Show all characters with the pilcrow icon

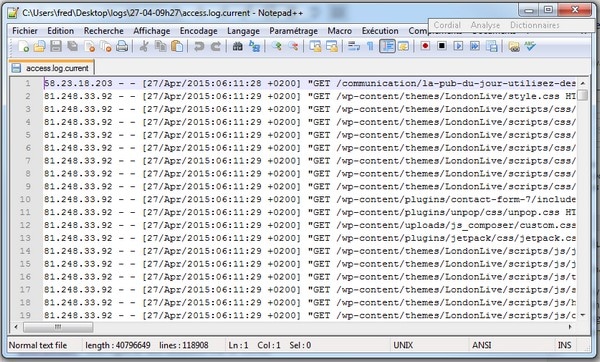370,47
